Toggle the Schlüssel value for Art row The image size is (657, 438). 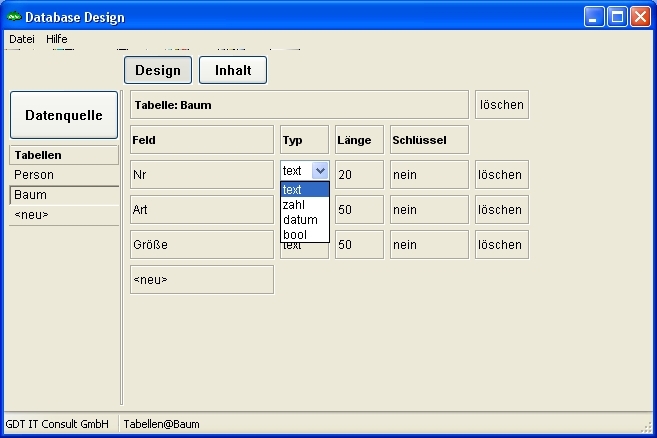[x=429, y=210]
